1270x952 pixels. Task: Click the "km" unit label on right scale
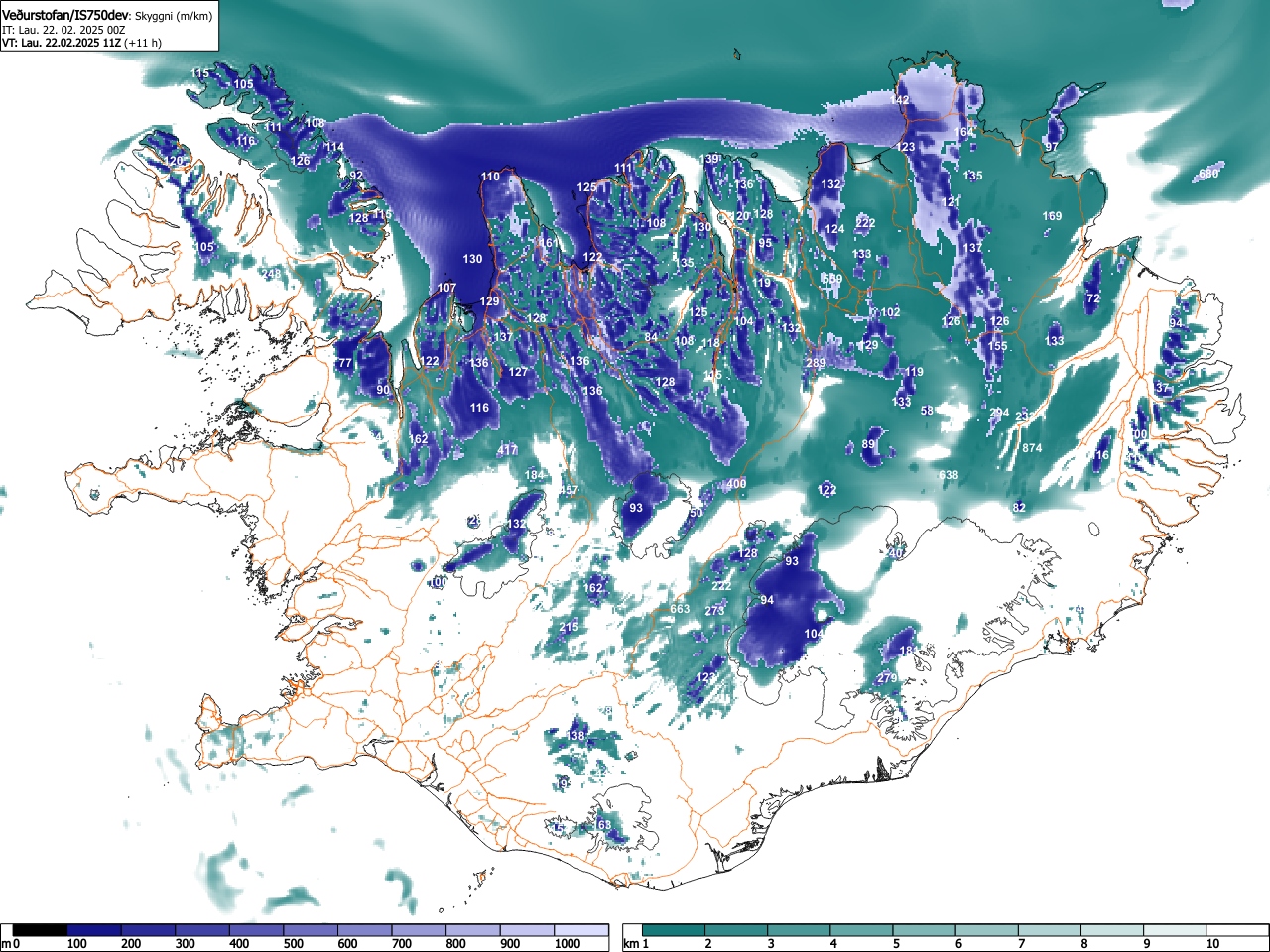coord(631,945)
